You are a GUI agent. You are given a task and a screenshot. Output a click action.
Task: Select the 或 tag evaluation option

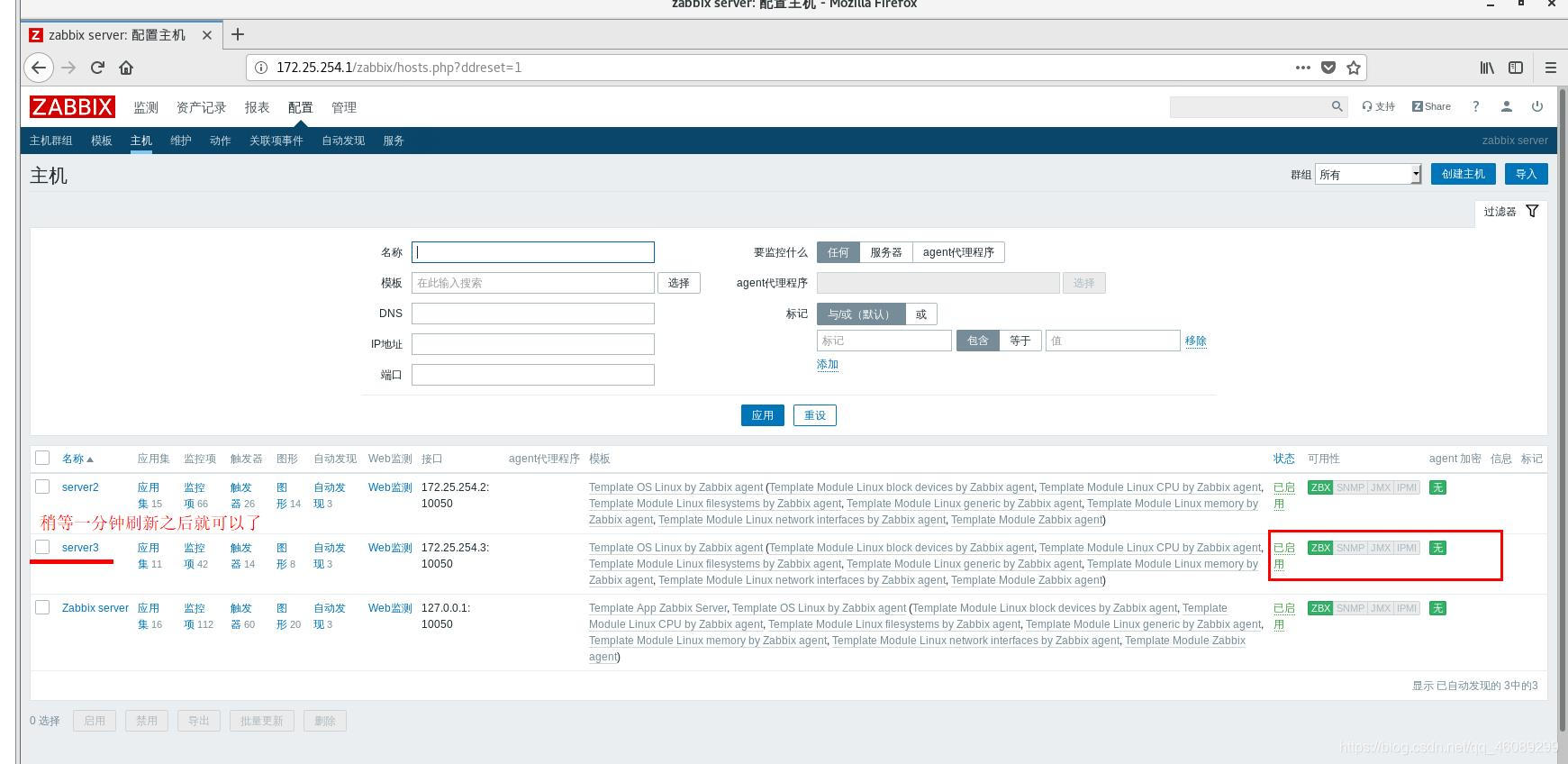pos(921,314)
